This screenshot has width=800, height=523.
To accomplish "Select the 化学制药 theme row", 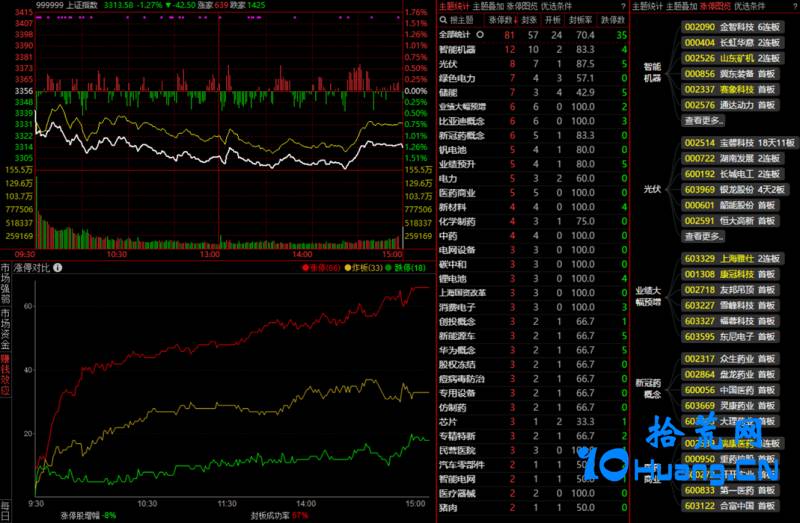I will pos(533,221).
